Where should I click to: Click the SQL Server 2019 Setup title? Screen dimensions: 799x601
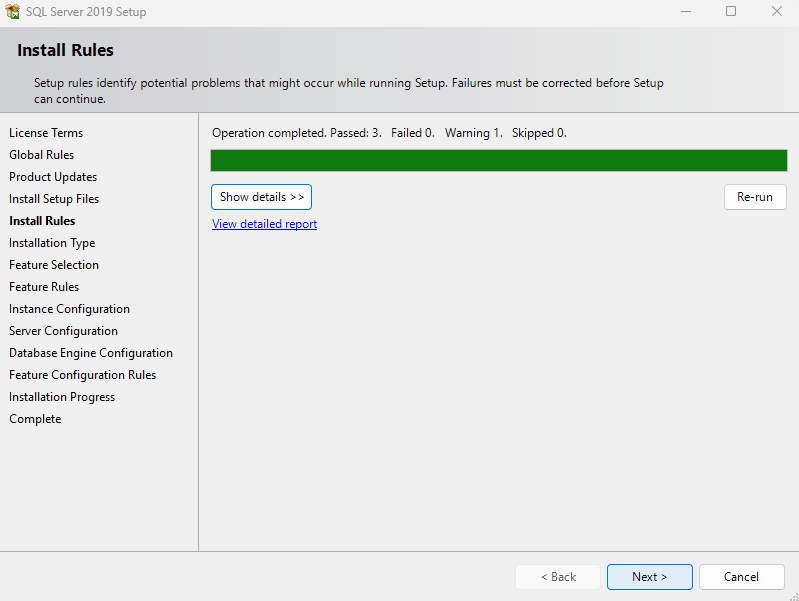pyautogui.click(x=86, y=12)
